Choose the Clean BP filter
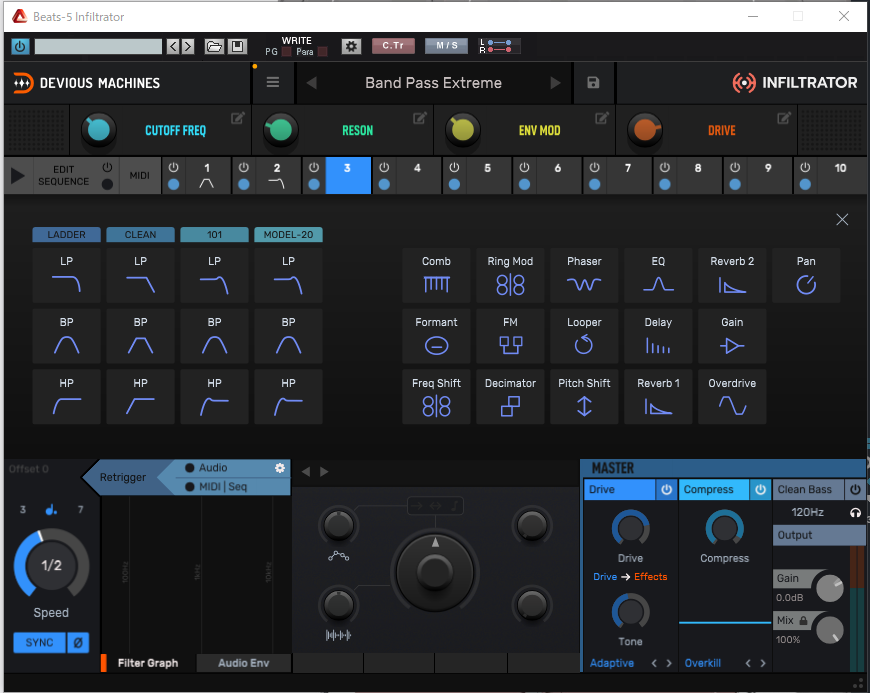Viewport: 870px width, 693px height. click(x=140, y=336)
